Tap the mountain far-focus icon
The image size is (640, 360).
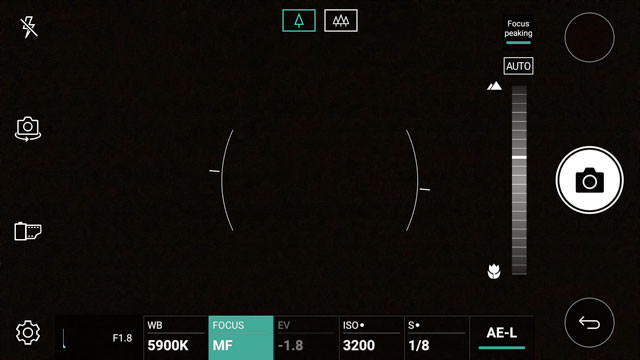494,86
